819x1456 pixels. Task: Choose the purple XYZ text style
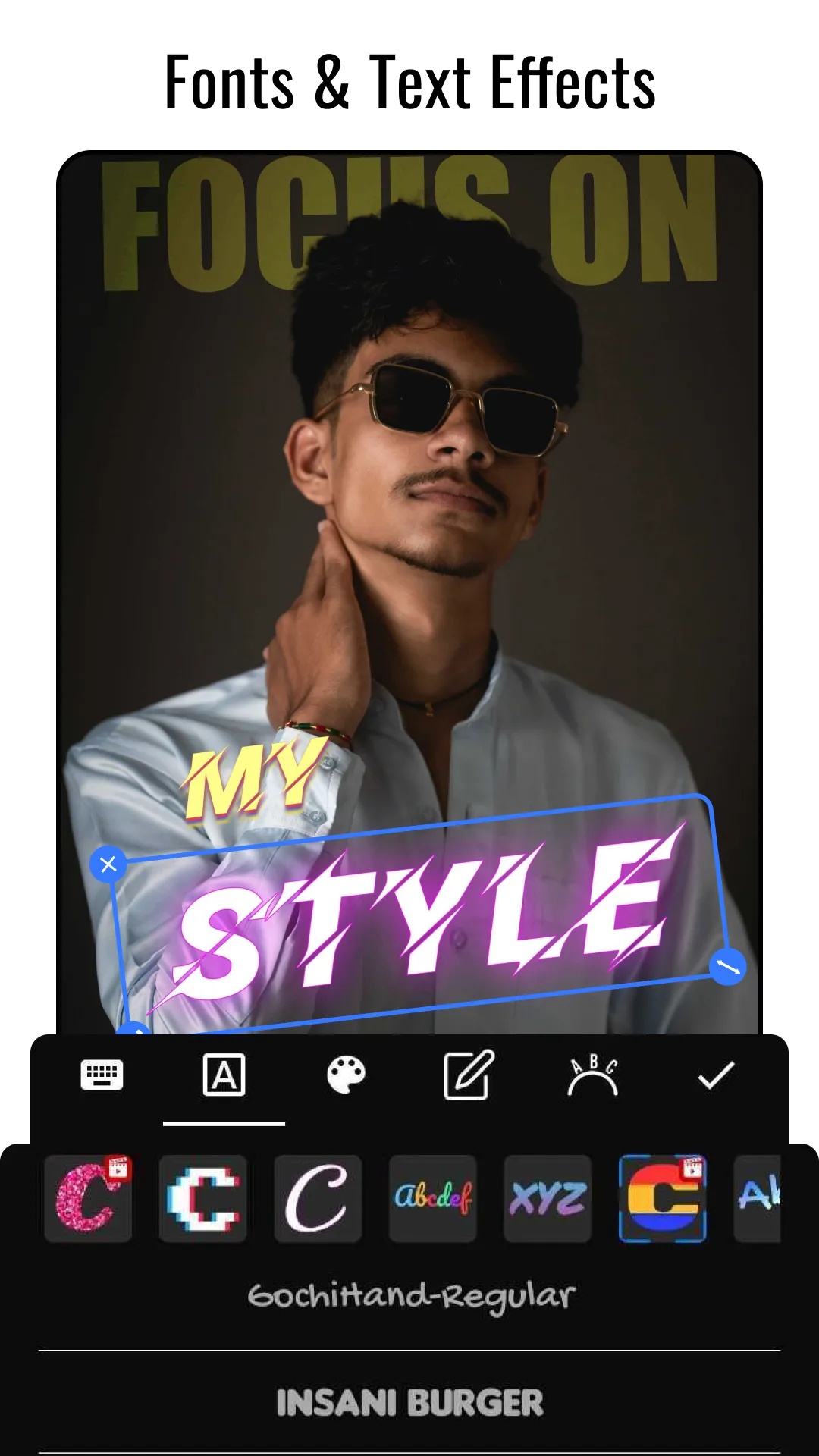click(548, 1198)
